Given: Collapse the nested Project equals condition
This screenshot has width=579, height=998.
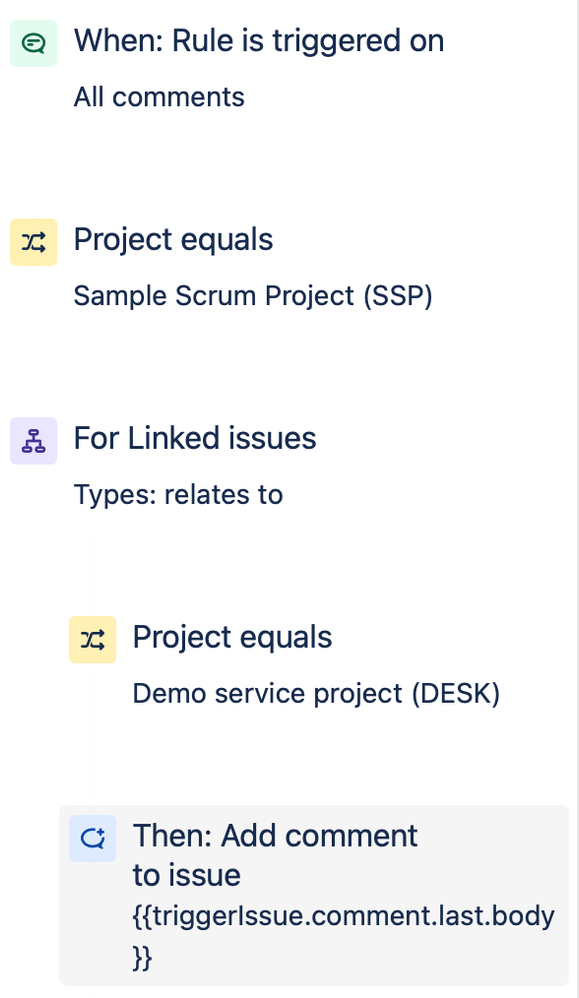Looking at the screenshot, I should pos(232,636).
